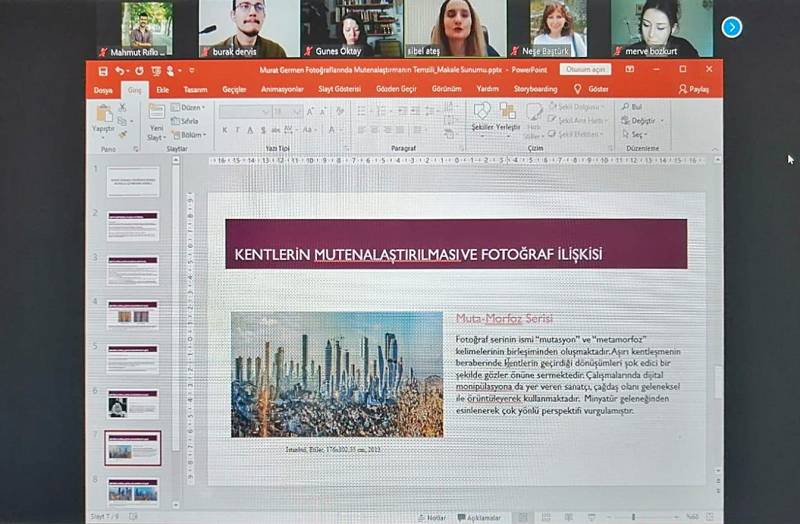Expand the Düzen layout dropdown
800x524 pixels.
pyautogui.click(x=191, y=107)
